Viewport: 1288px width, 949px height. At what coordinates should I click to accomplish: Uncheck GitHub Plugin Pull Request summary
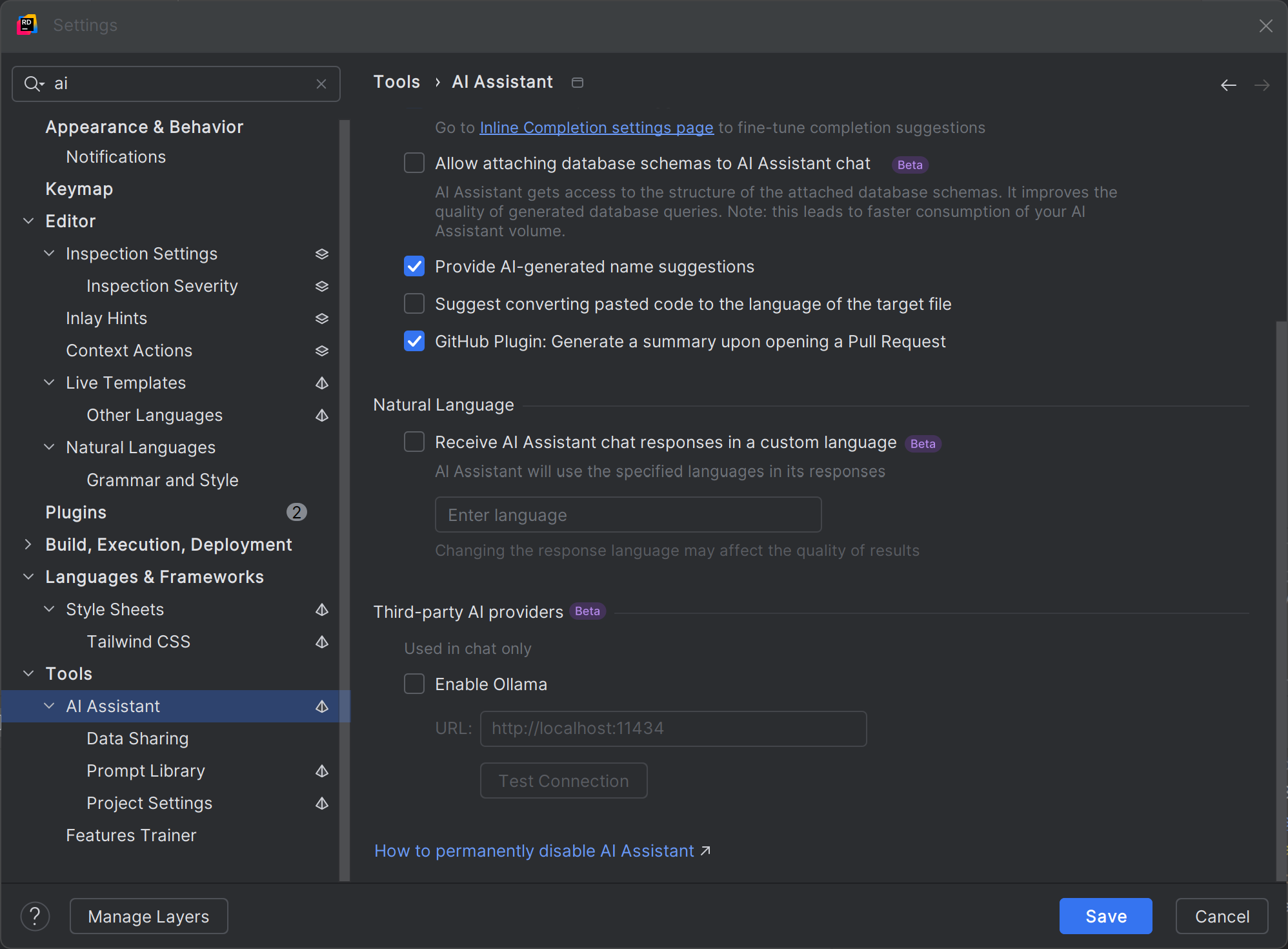[414, 341]
